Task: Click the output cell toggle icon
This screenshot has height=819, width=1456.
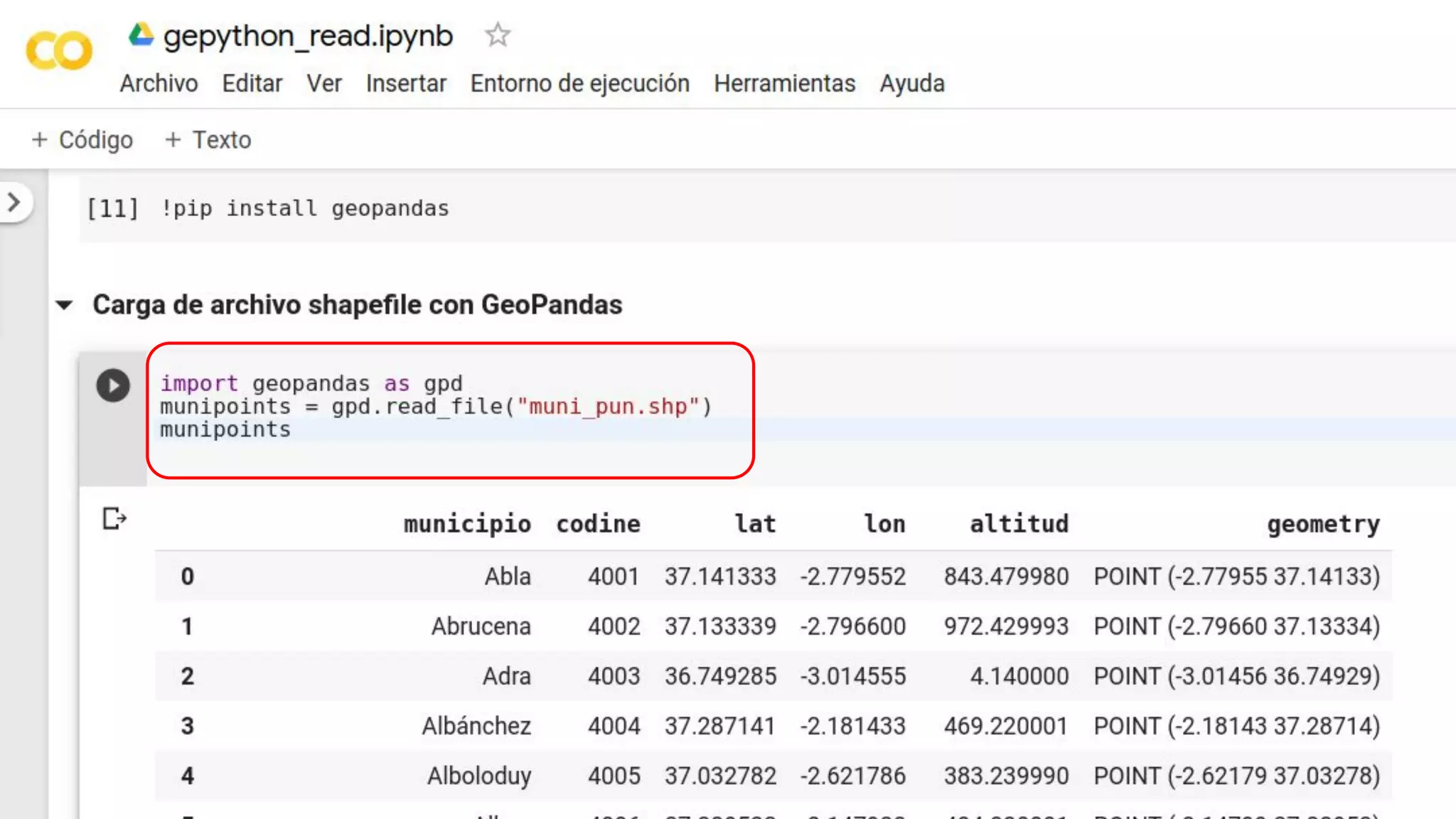Action: (x=114, y=518)
